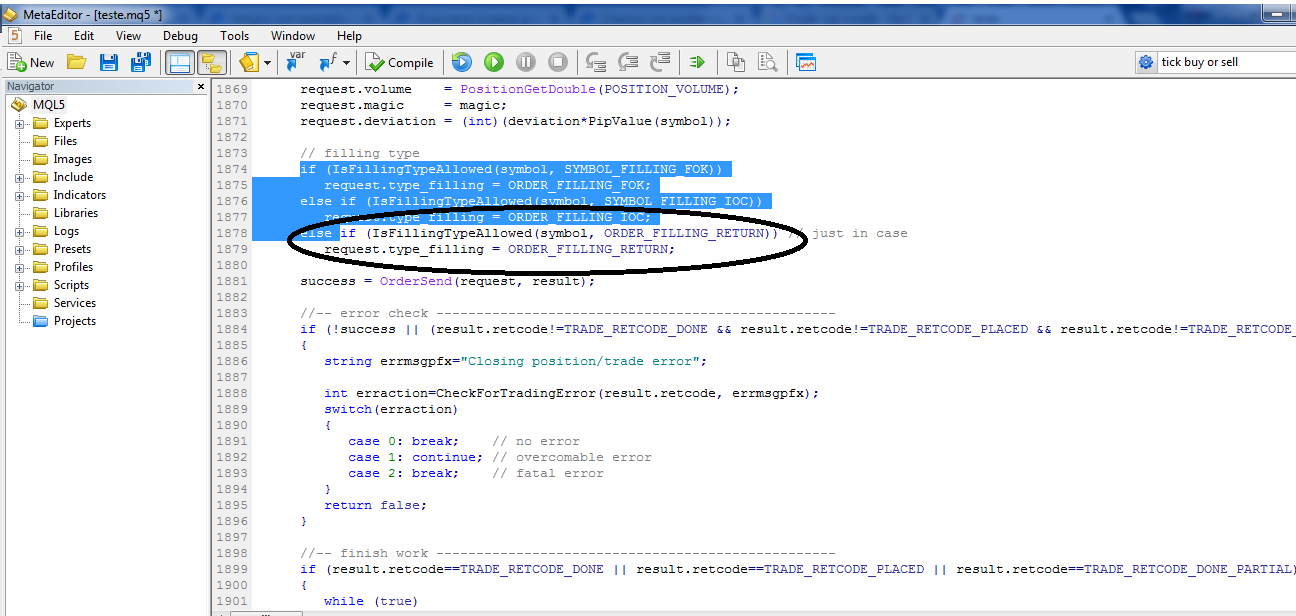Image resolution: width=1296 pixels, height=616 pixels.
Task: Minimize the MetaEditor window
Action: pos(1276,12)
